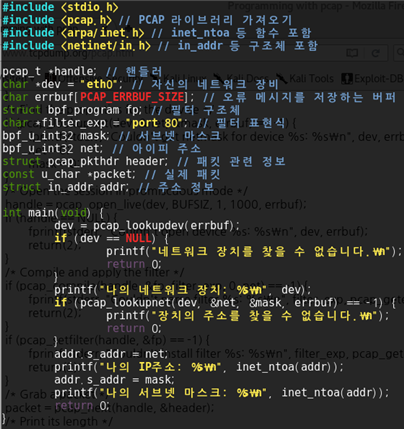The image size is (404, 433).
Task: Click the '나의 IP주소' printf line
Action: (x=199, y=367)
